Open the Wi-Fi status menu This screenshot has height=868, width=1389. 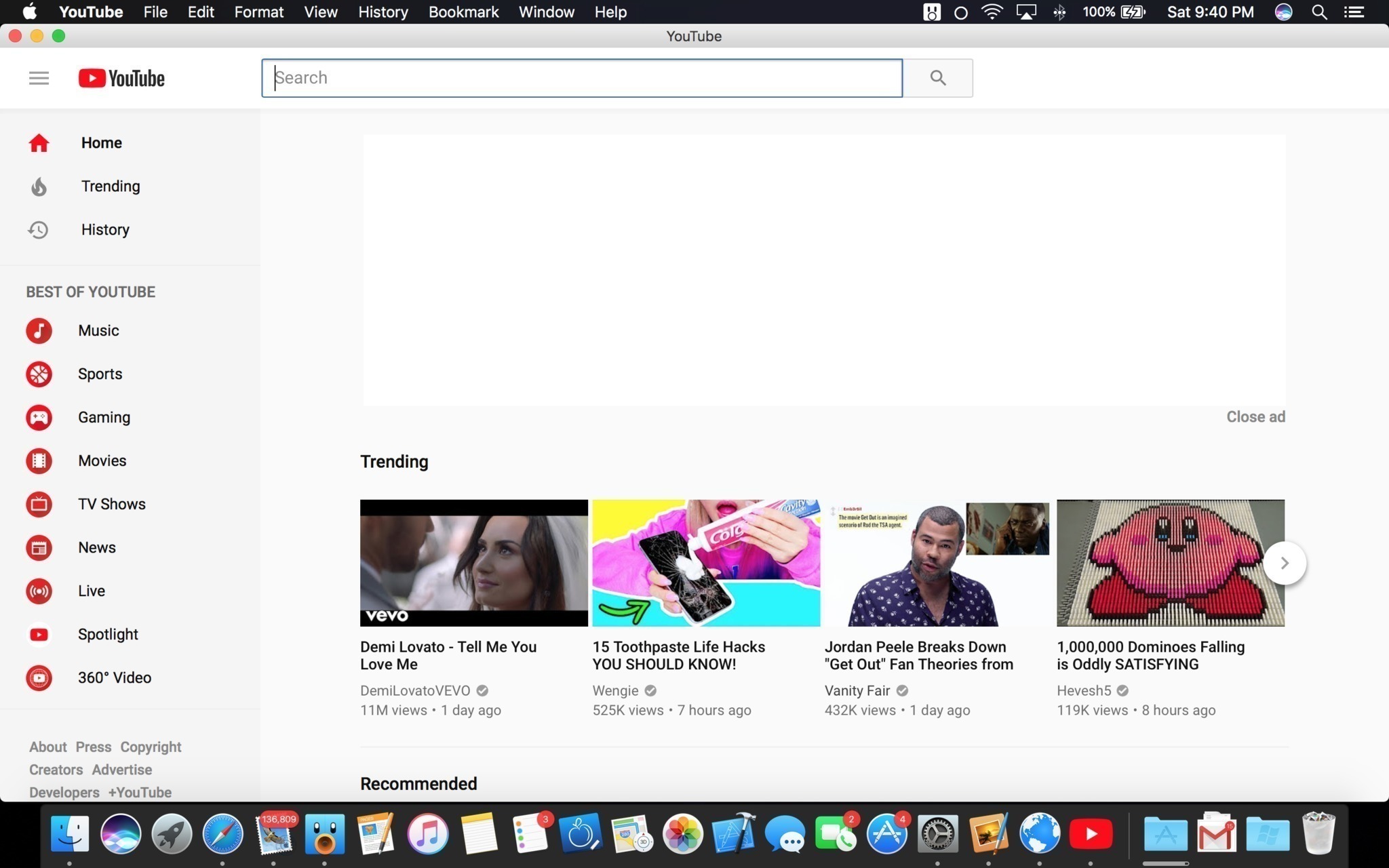click(992, 12)
